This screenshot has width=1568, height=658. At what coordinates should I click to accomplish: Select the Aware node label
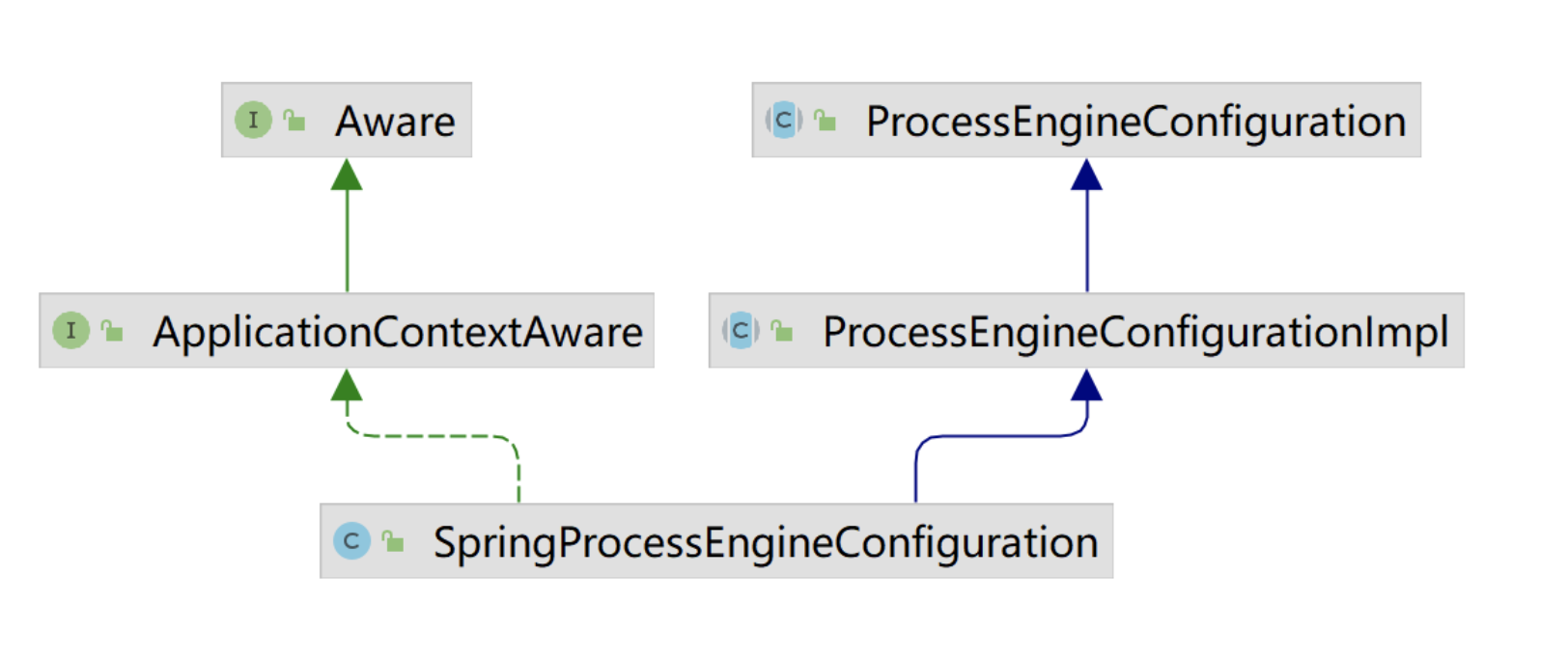click(395, 122)
